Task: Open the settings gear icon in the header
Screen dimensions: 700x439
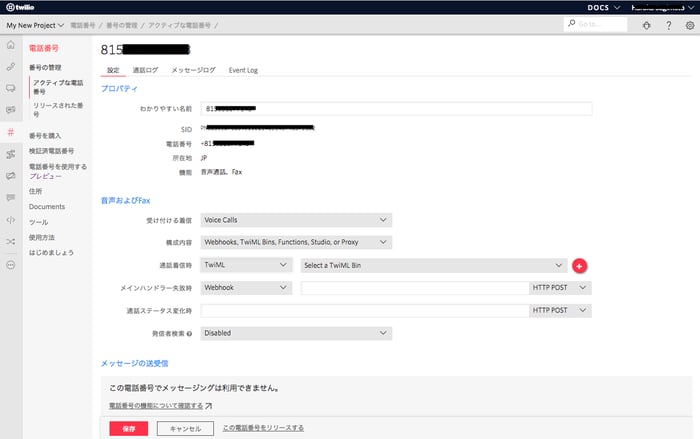Action: click(690, 25)
